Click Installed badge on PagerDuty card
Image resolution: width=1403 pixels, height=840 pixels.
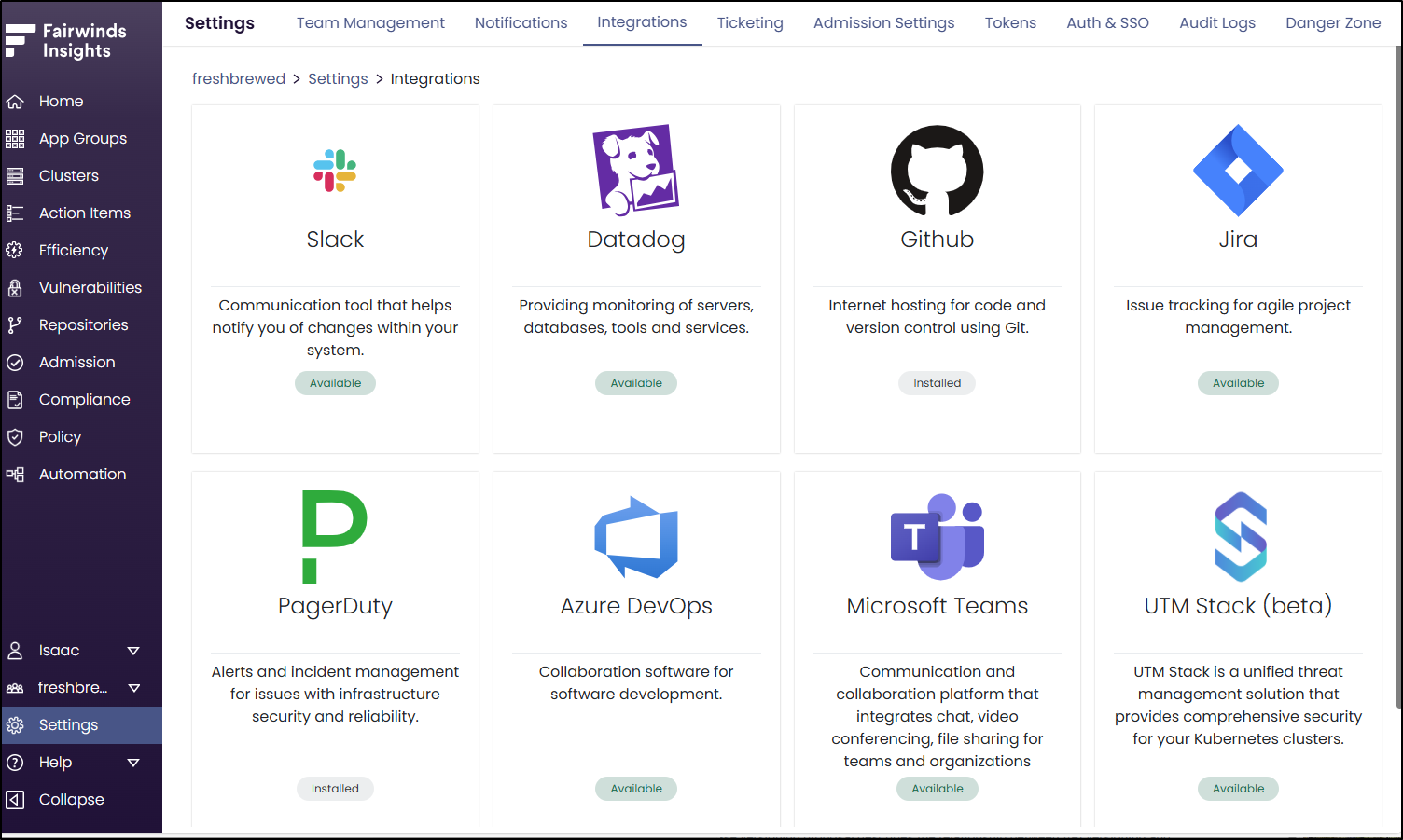335,789
